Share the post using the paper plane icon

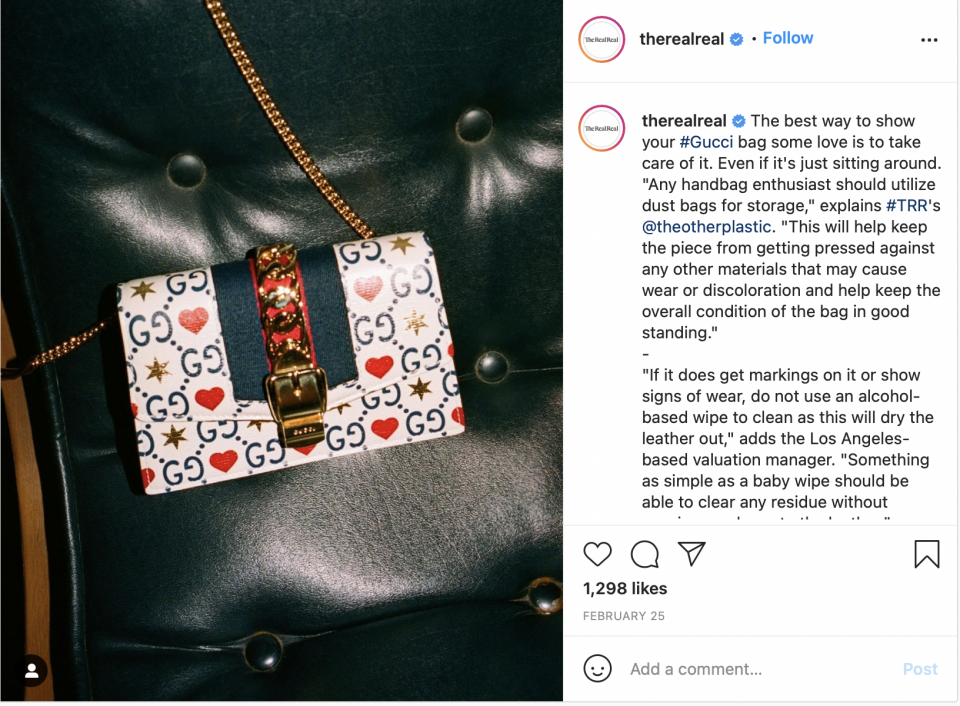[692, 554]
